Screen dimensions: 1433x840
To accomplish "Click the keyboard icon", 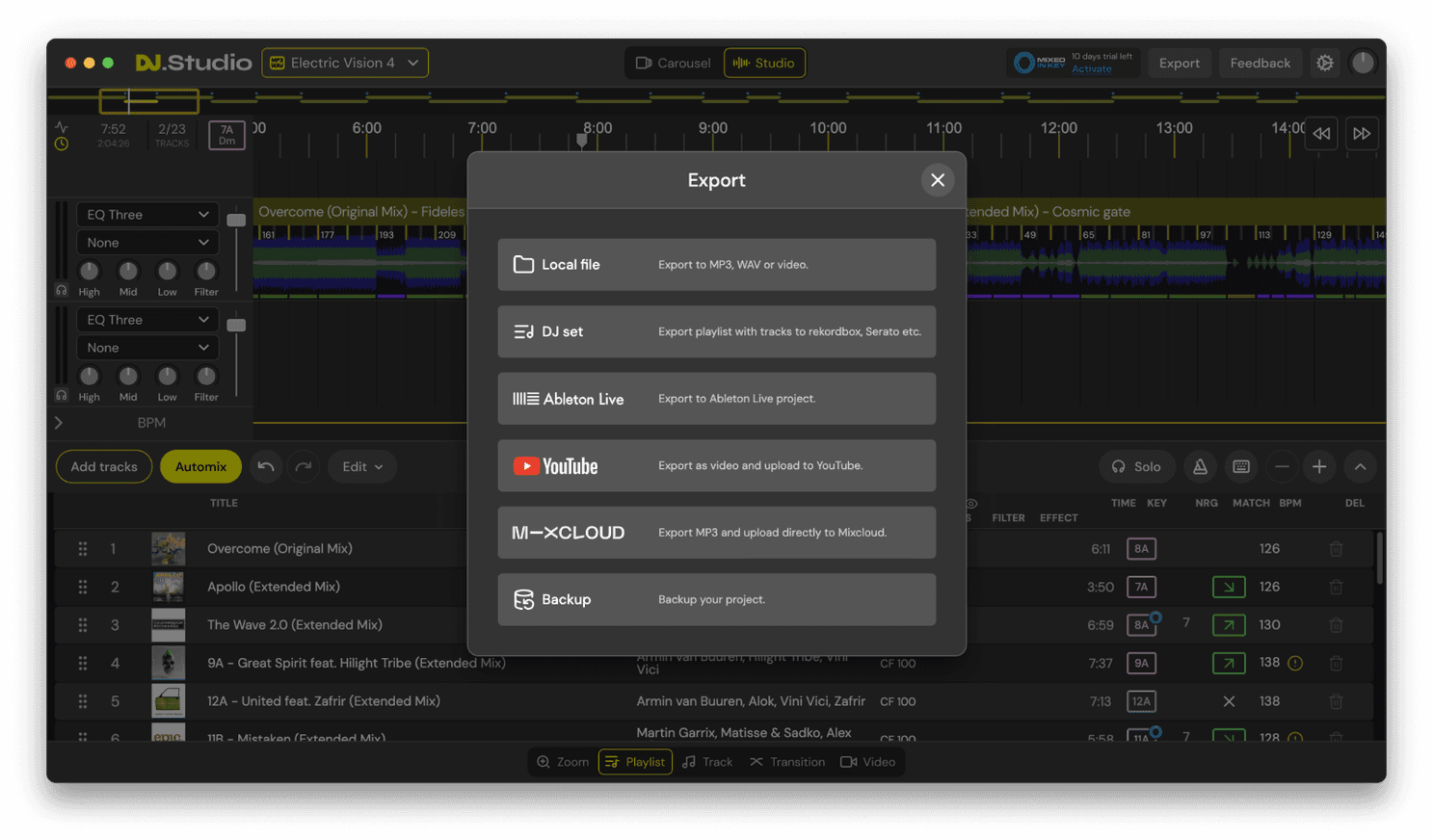I will pyautogui.click(x=1241, y=466).
